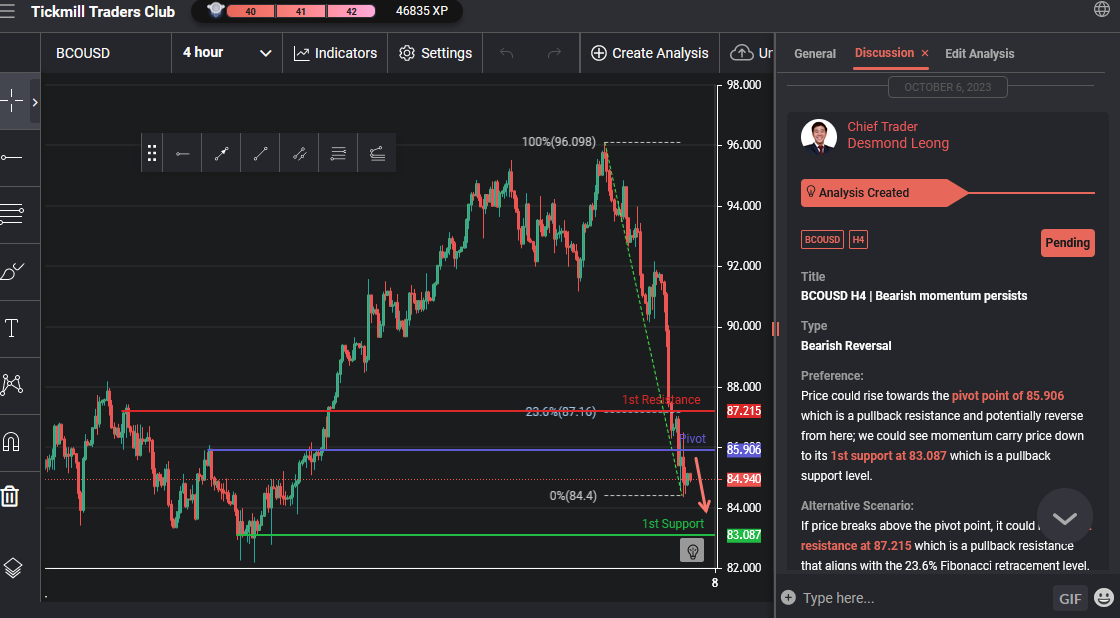Close the Discussion tab
The image size is (1120, 618).
tap(924, 54)
